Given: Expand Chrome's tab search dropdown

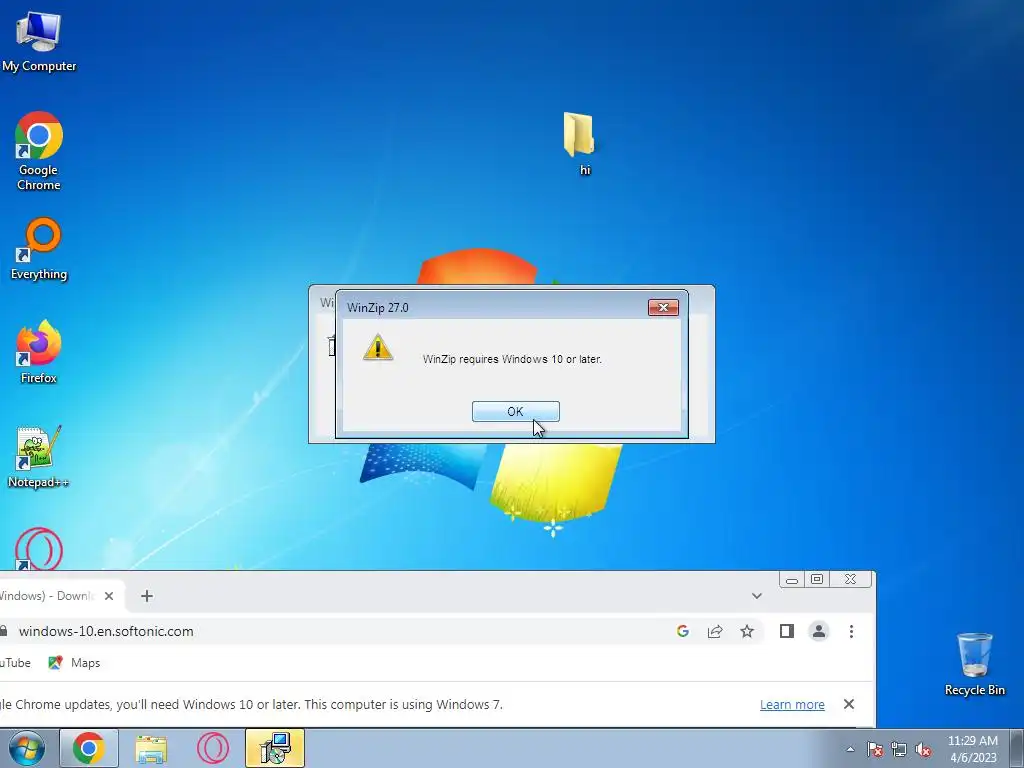Looking at the screenshot, I should (756, 596).
